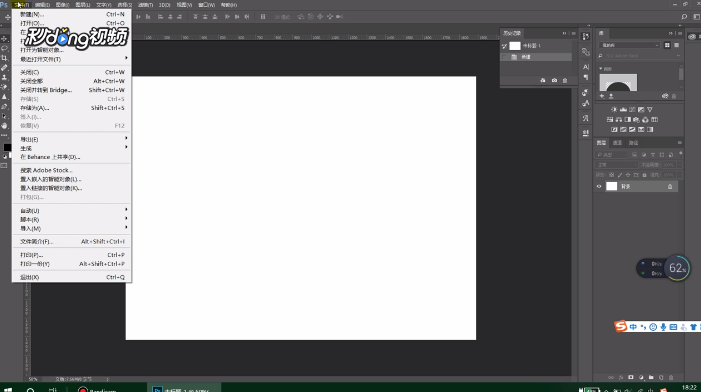Switch Libraries panel to grid view
The height and width of the screenshot is (392, 701).
(x=667, y=45)
